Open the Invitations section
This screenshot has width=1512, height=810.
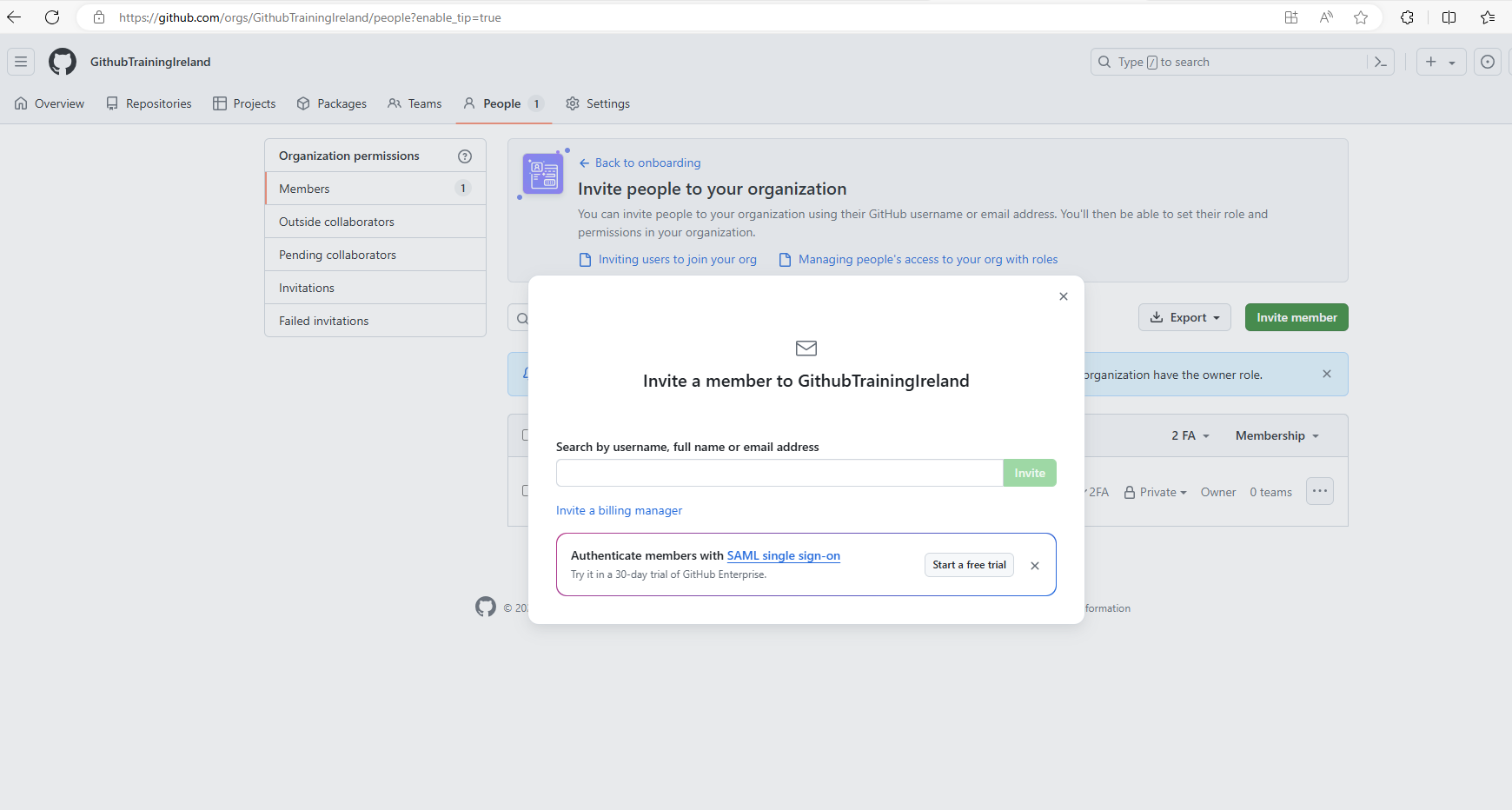tap(375, 288)
